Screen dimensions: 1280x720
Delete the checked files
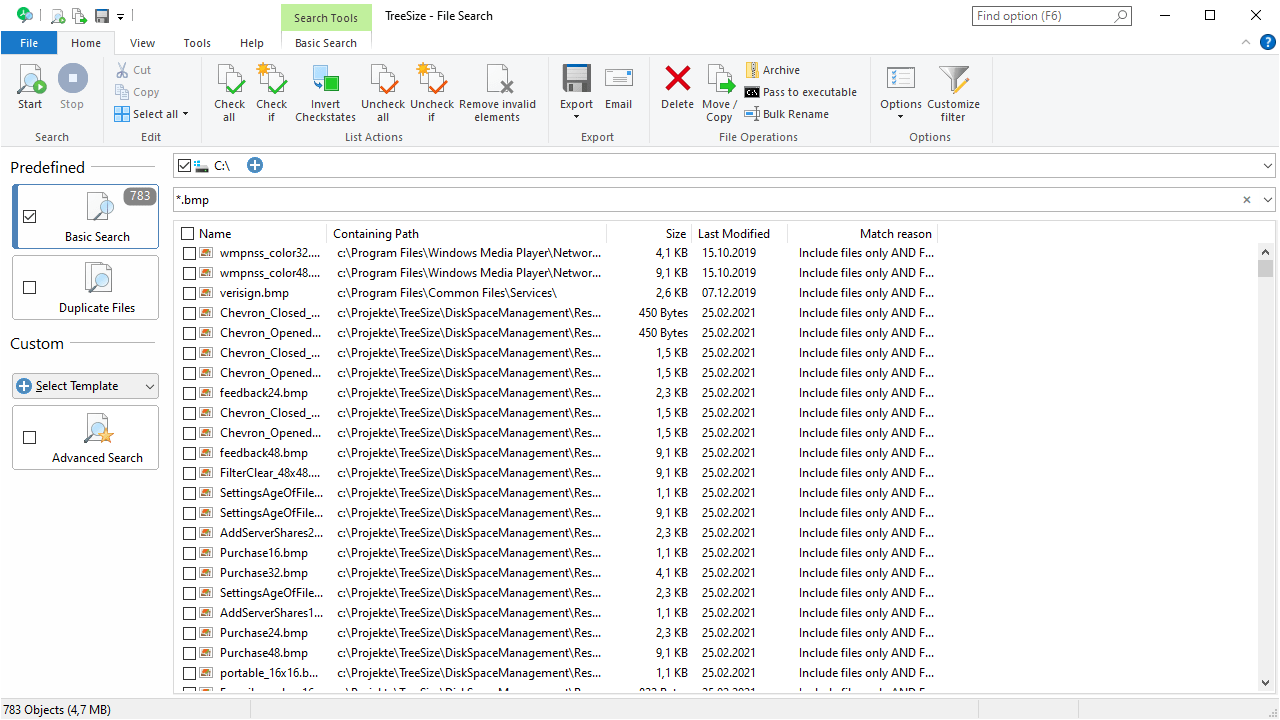pyautogui.click(x=677, y=87)
